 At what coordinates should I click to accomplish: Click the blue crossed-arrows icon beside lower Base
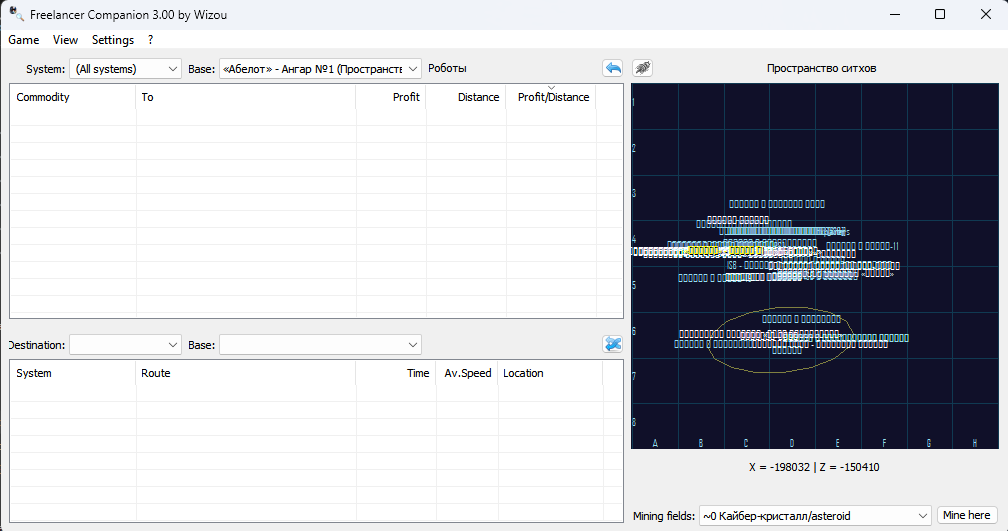[613, 344]
